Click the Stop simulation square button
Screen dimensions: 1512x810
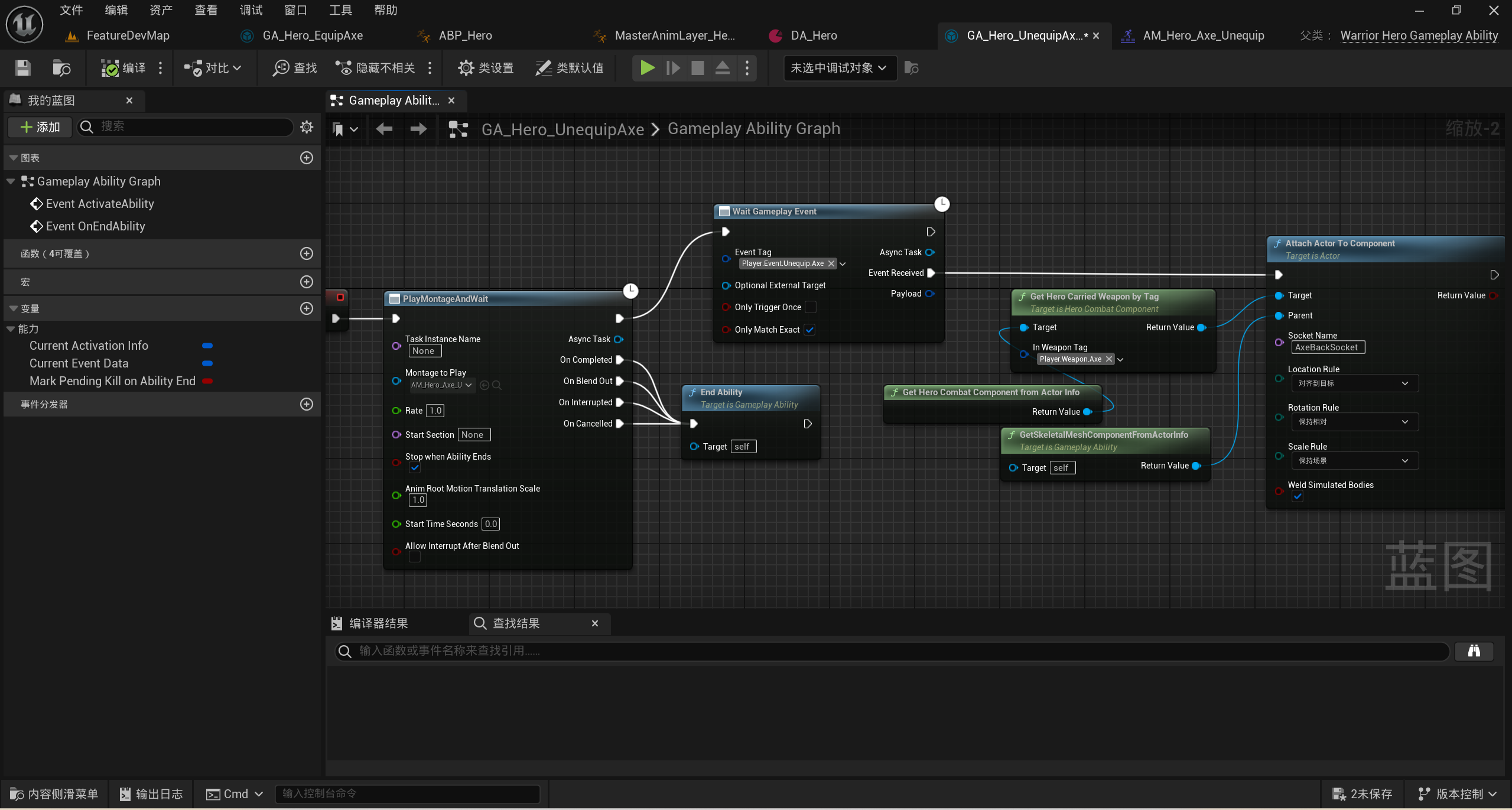coord(697,68)
